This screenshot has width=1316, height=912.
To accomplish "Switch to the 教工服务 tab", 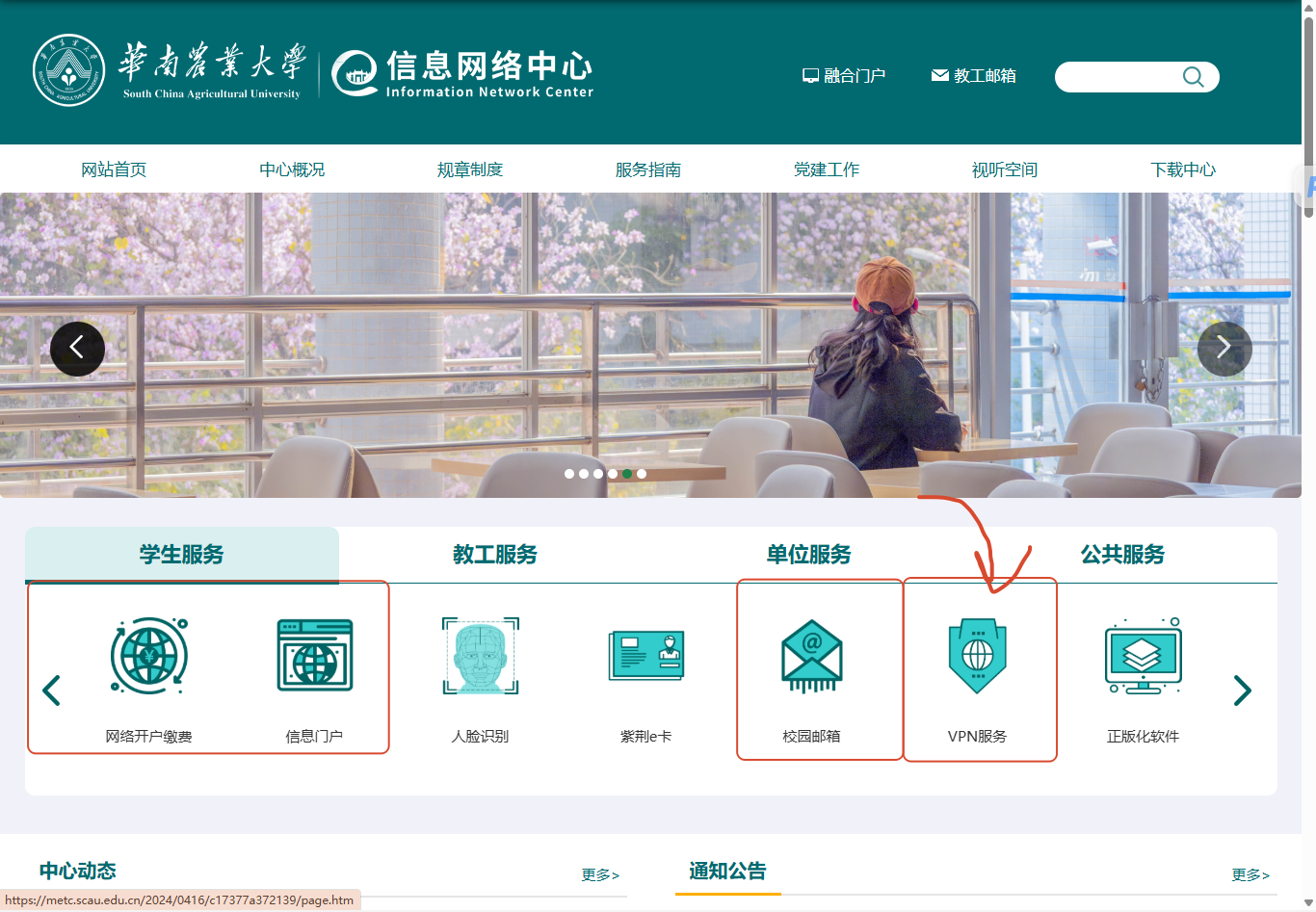I will (x=495, y=555).
